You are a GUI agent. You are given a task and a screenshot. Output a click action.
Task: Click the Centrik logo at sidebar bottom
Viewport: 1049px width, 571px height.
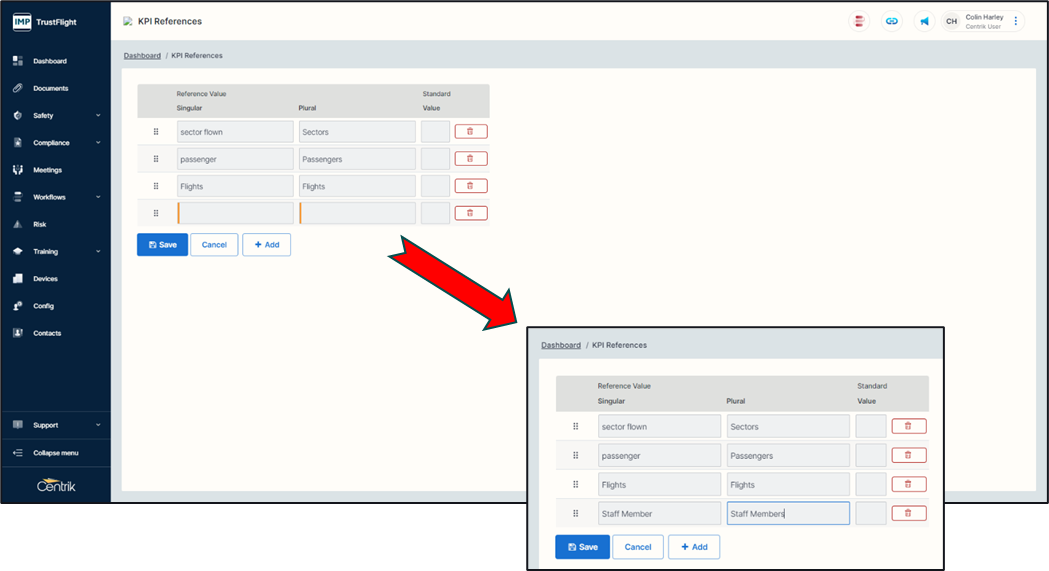56,485
